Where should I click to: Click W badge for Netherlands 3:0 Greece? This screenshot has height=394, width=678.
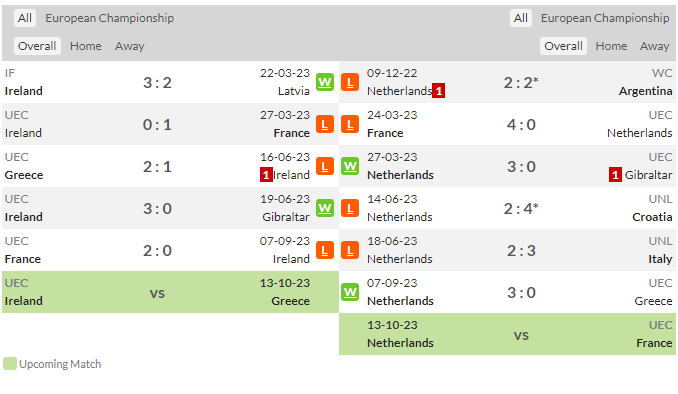350,292
